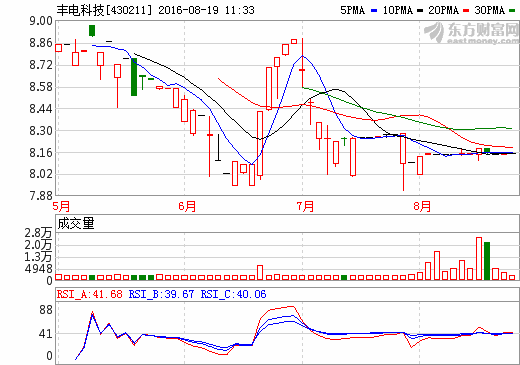520x365 pixels.
Task: Click the largest green candlestick in May
Action: pos(134,77)
